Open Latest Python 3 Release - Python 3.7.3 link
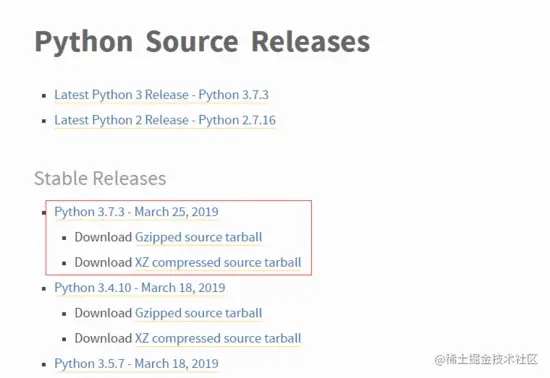 click(161, 95)
